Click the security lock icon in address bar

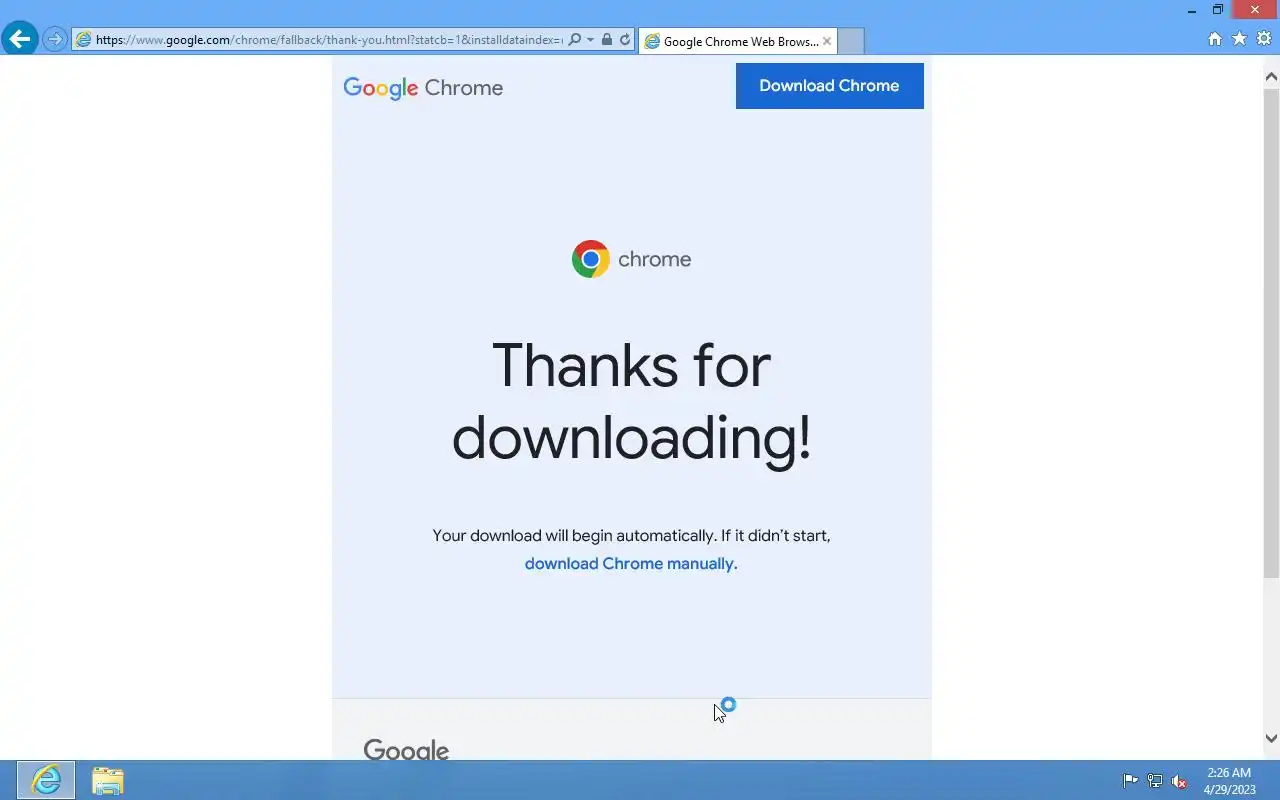607,40
